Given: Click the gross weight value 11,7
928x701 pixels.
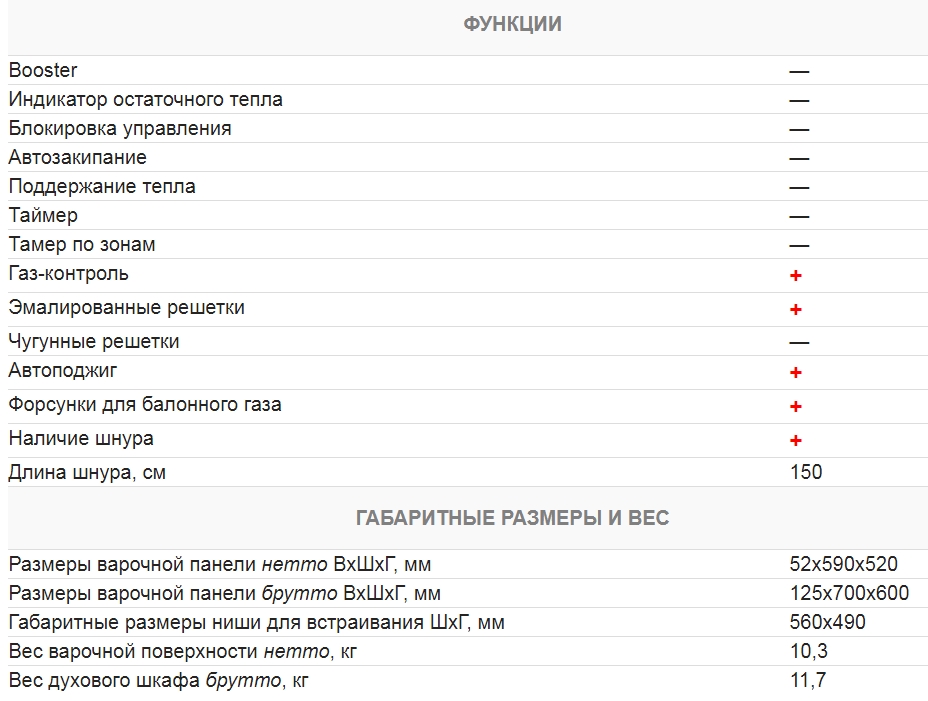Looking at the screenshot, I should click(x=808, y=681).
